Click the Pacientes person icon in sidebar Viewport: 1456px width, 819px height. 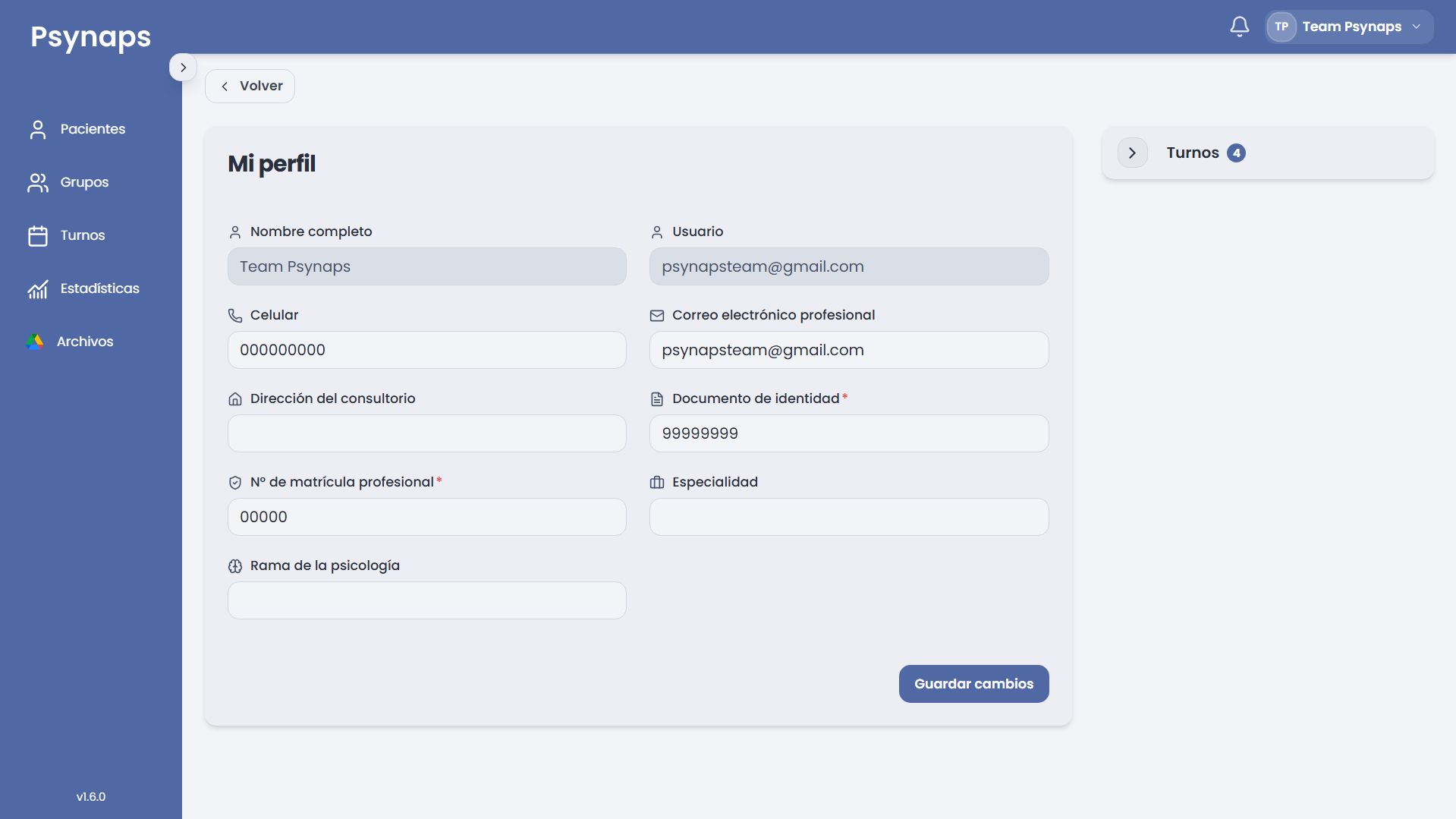38,130
